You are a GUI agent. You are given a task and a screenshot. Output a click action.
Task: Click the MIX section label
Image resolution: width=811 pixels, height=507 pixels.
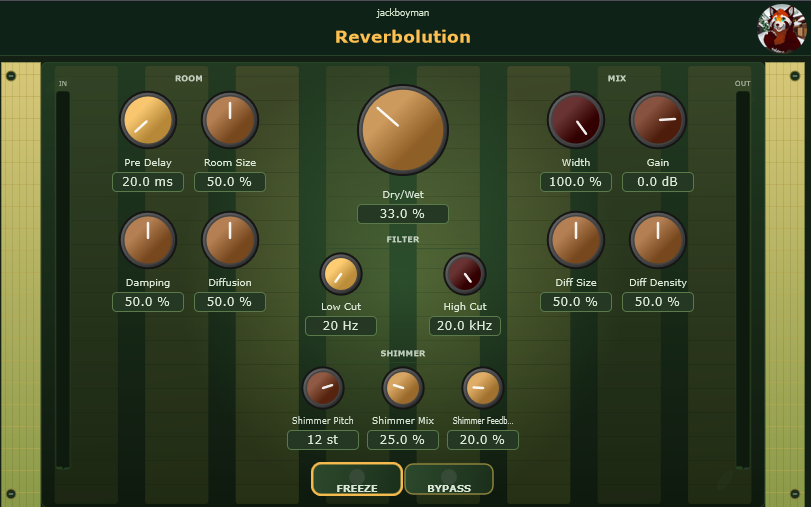pos(617,79)
